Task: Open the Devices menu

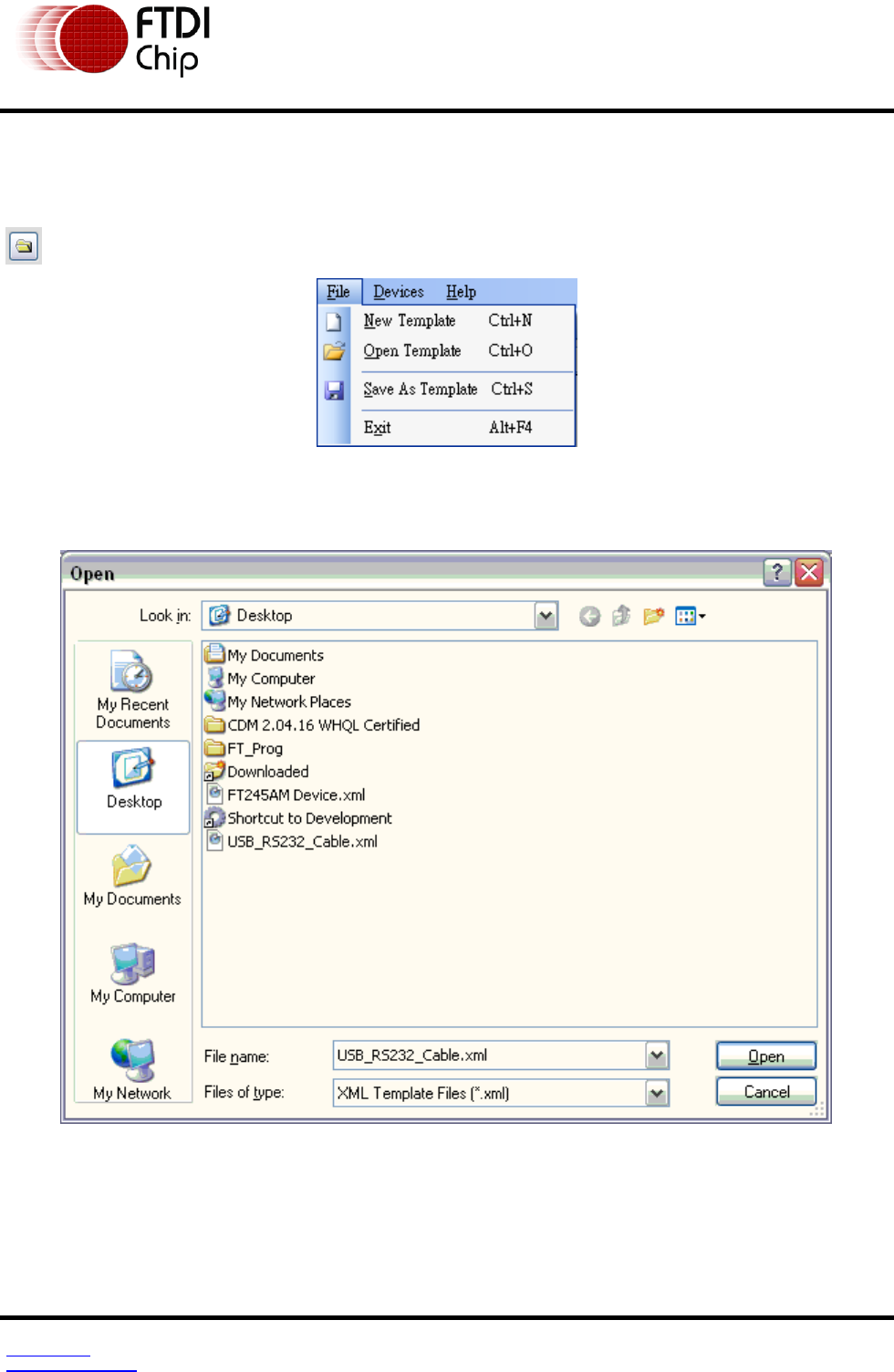Action: 399,292
